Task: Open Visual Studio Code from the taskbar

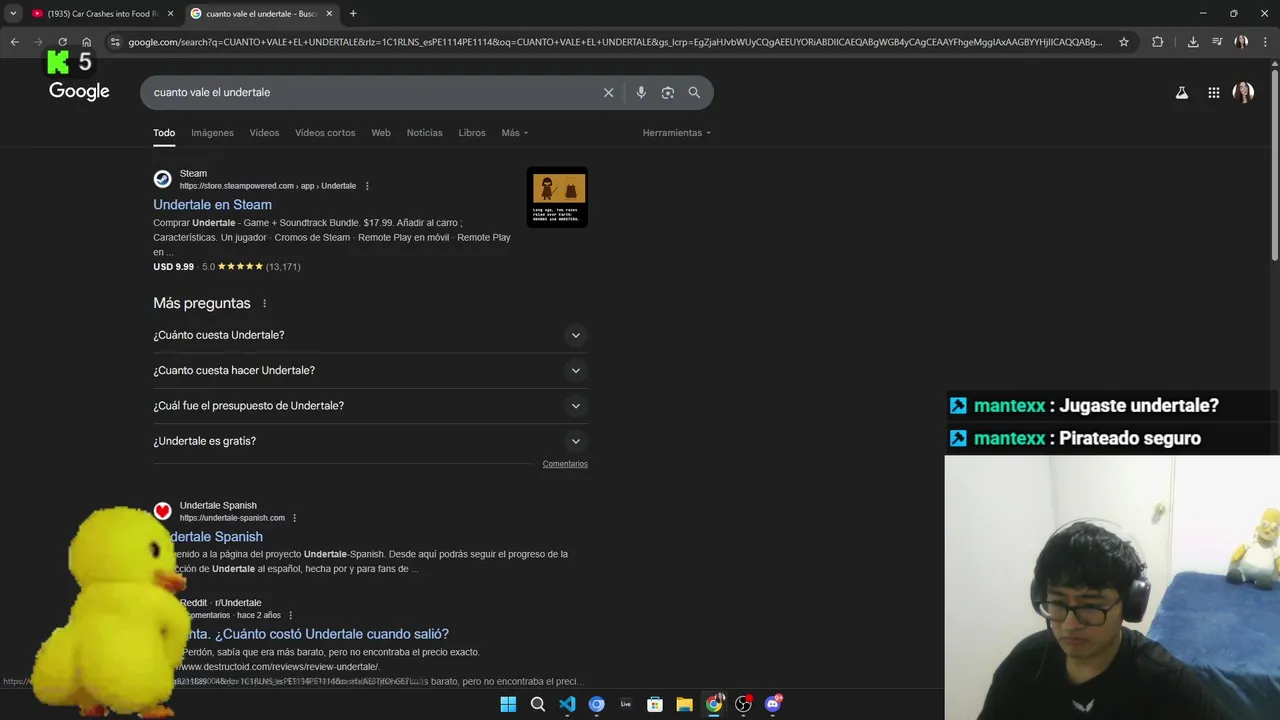Action: 567,704
